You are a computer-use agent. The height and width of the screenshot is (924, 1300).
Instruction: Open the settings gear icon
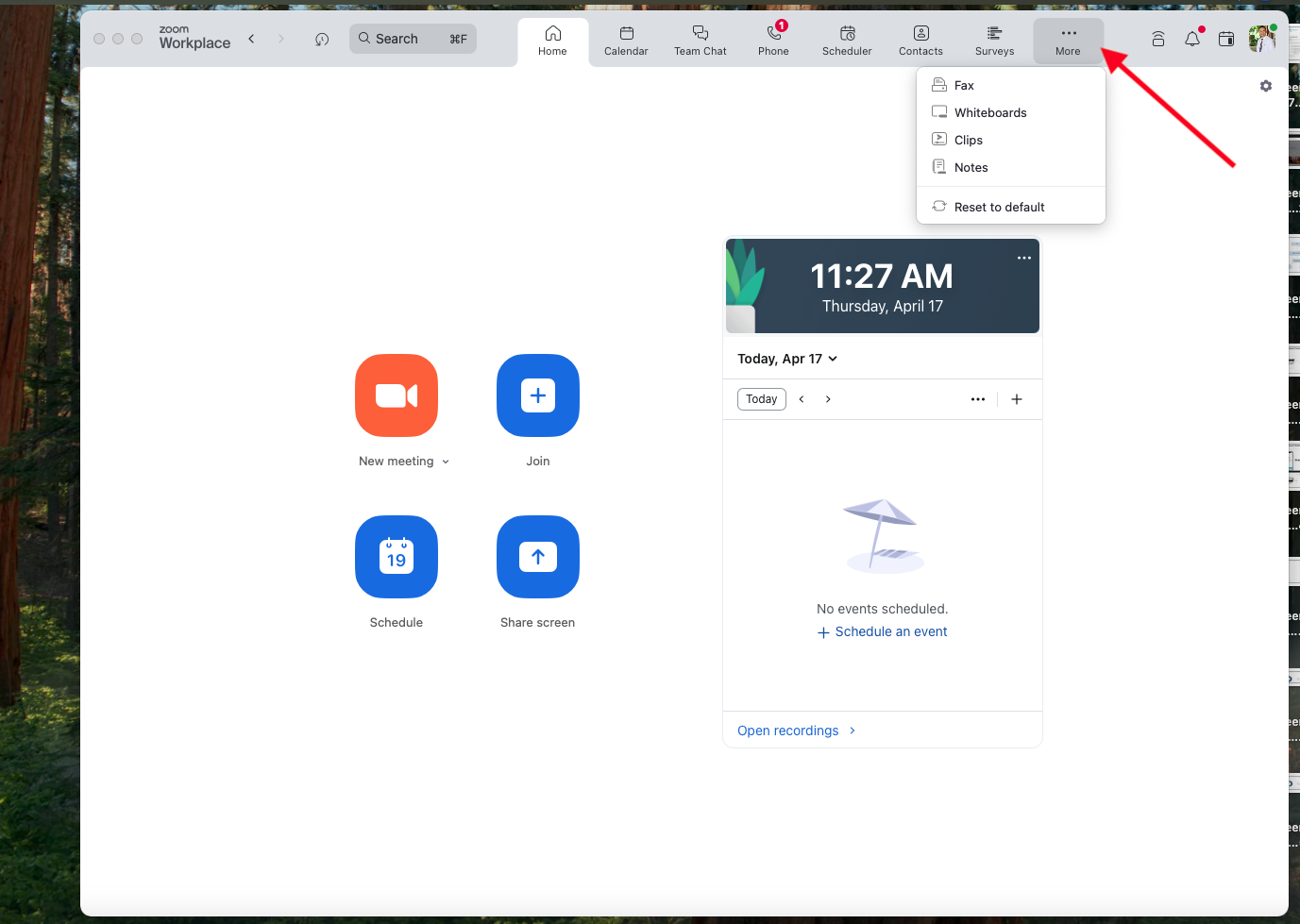point(1266,86)
